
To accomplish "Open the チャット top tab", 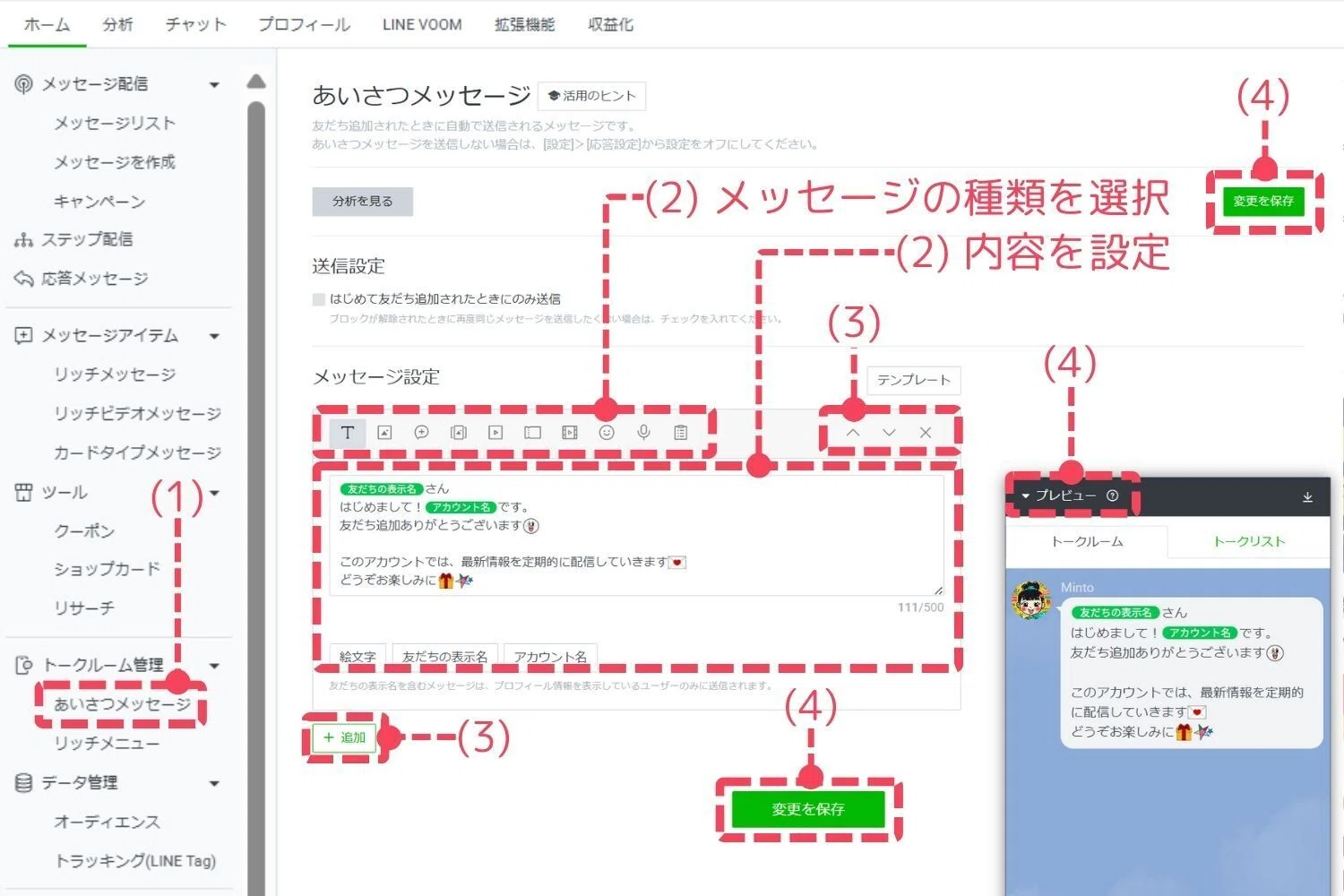I will coord(195,24).
